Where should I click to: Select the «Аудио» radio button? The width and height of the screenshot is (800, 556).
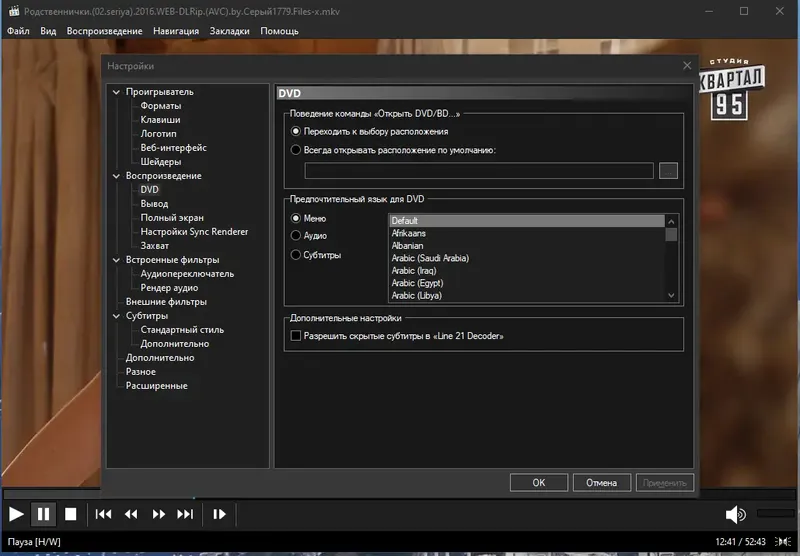coord(296,236)
